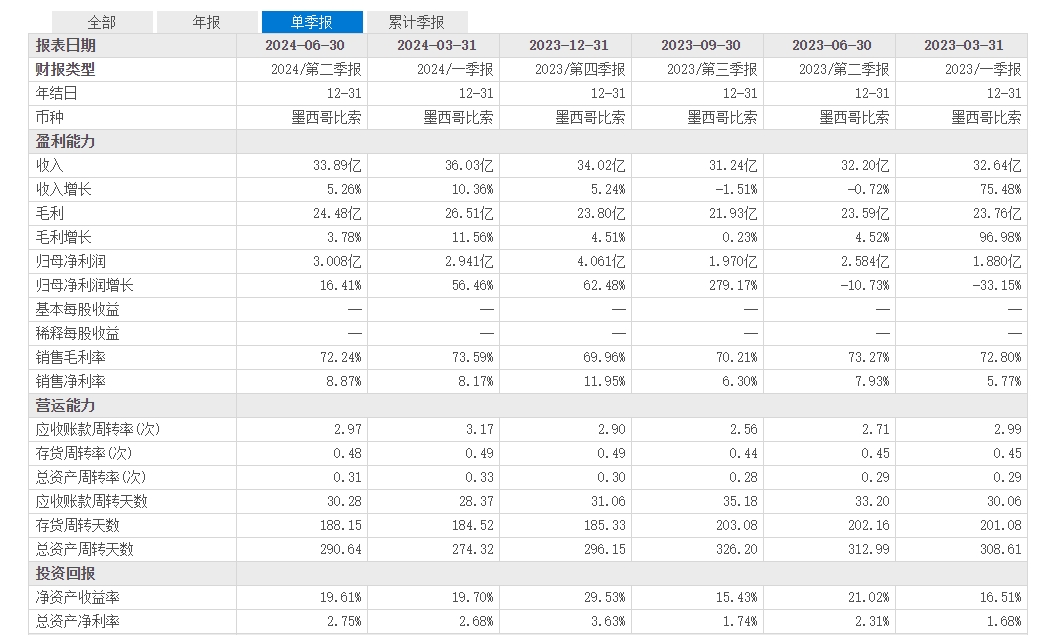Click the 营运能力 section header
This screenshot has width=1046, height=635.
tap(65, 406)
